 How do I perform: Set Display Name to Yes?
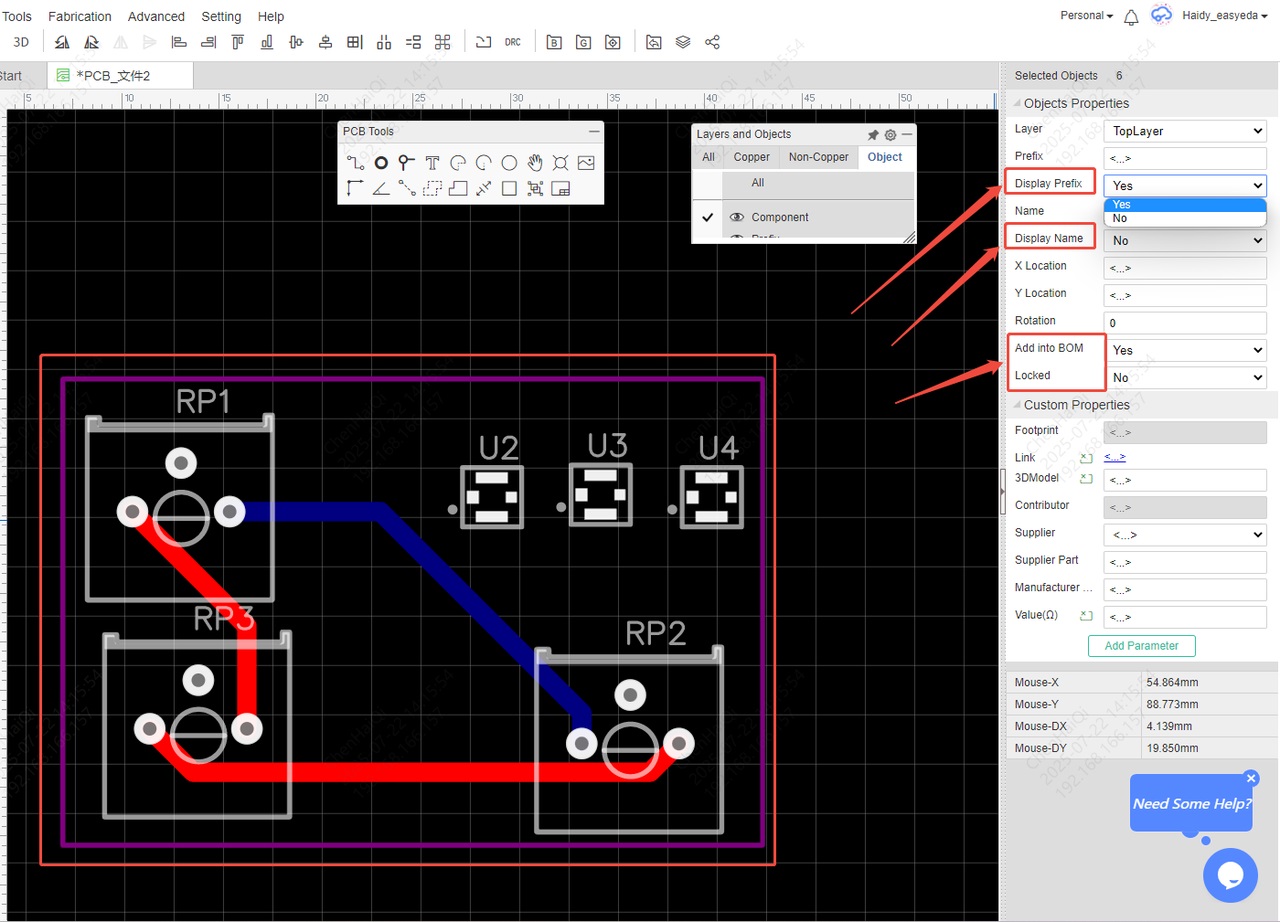pos(1184,240)
